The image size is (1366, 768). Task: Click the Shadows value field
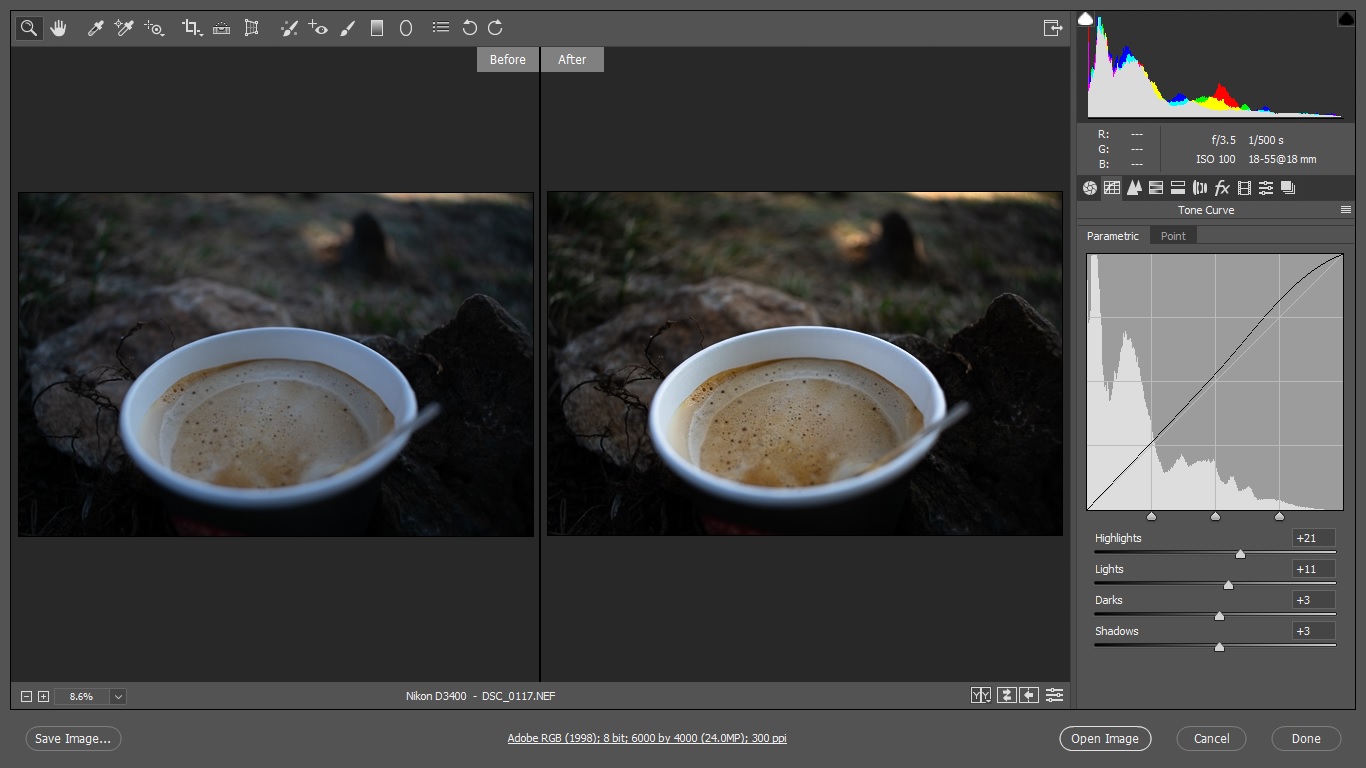pos(1313,631)
